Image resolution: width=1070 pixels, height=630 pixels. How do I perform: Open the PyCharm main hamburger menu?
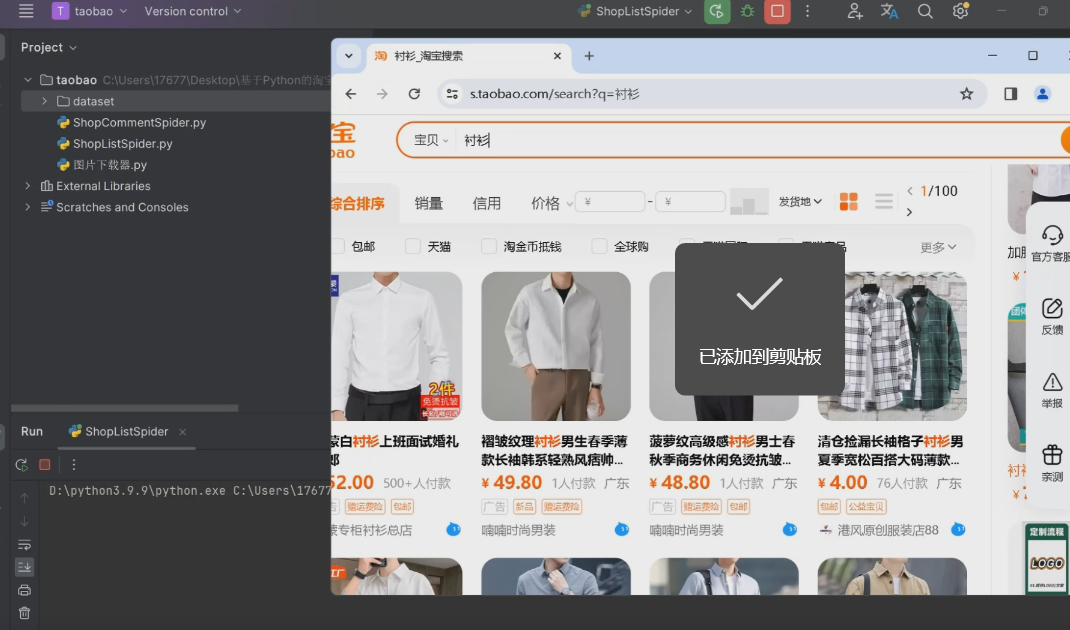tap(26, 11)
